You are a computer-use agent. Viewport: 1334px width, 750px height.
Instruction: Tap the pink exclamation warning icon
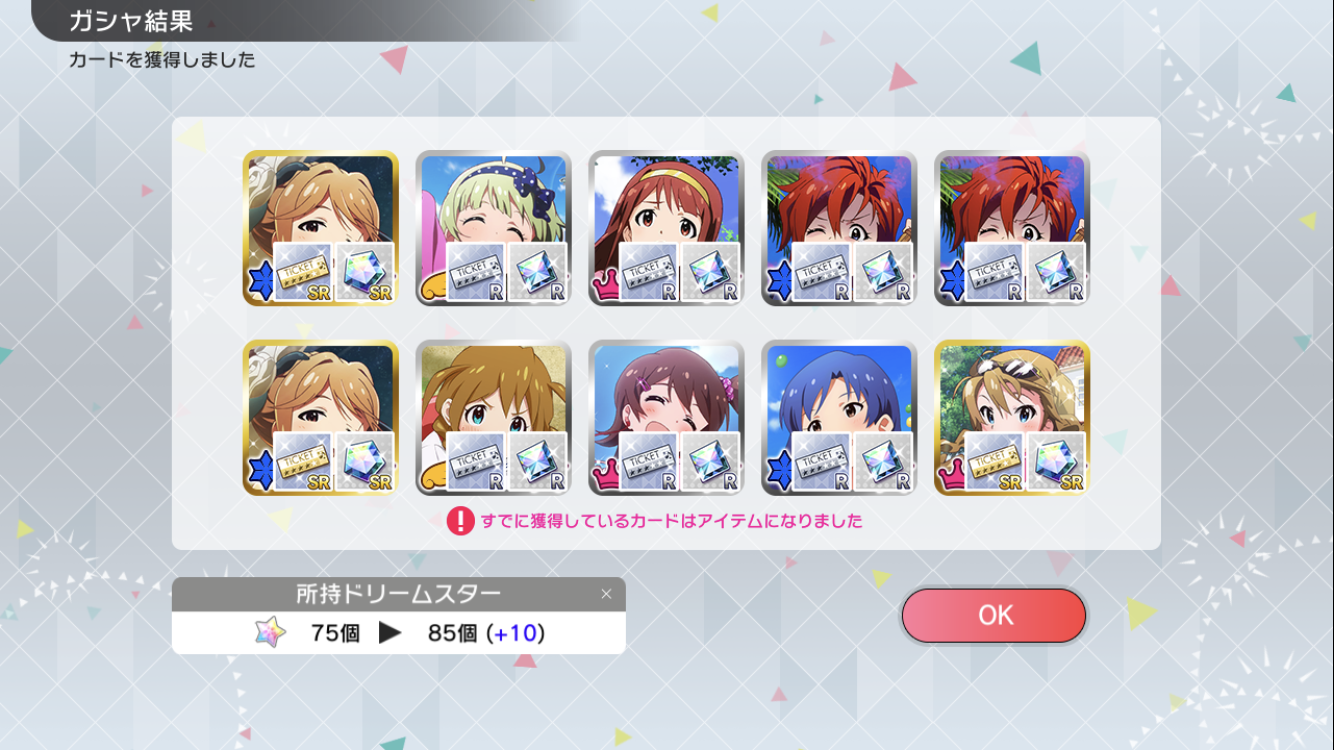tap(460, 520)
